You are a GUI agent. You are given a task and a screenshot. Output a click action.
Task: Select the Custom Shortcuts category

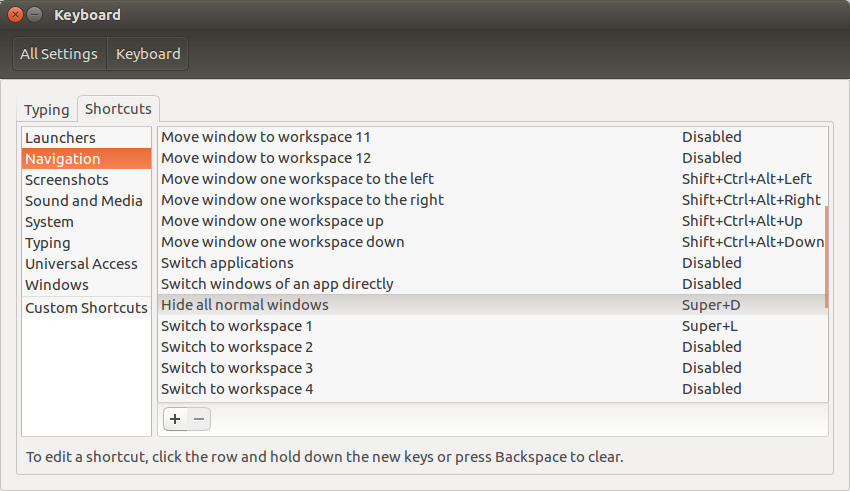pyautogui.click(x=86, y=308)
